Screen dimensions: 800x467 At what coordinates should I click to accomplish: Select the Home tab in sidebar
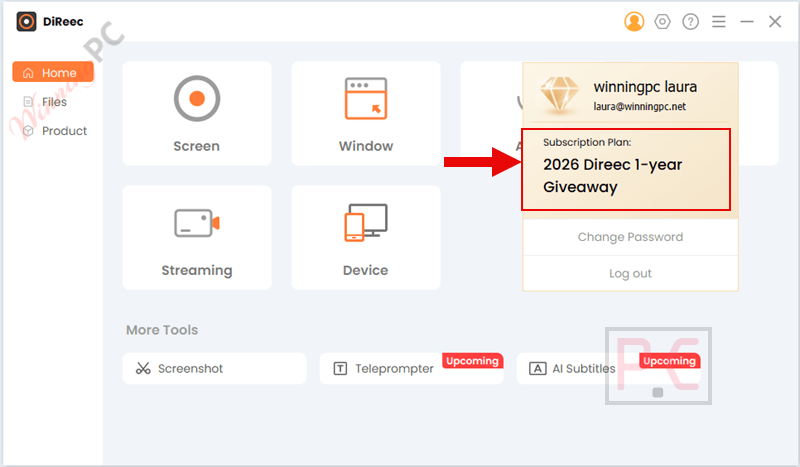point(53,72)
